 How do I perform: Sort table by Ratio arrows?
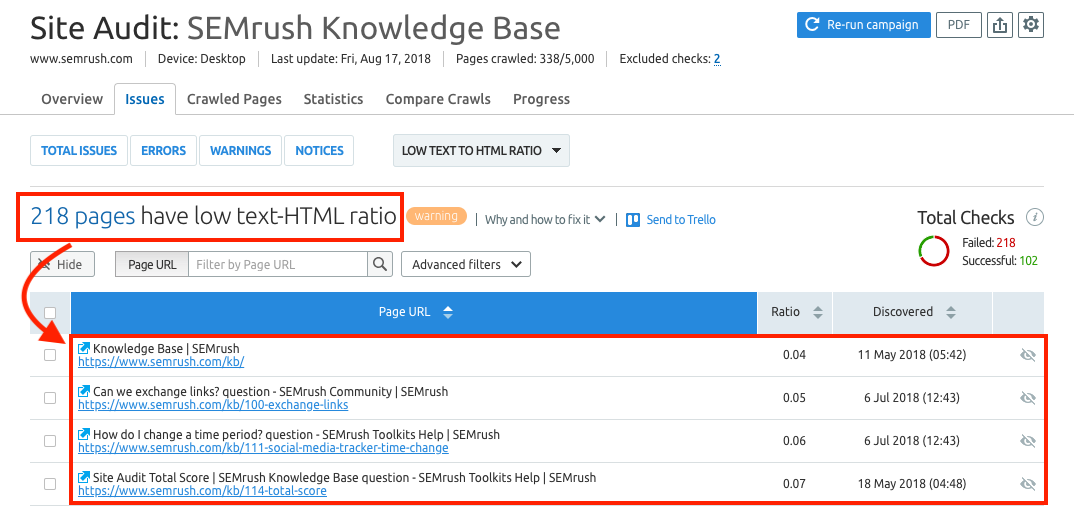pos(818,312)
